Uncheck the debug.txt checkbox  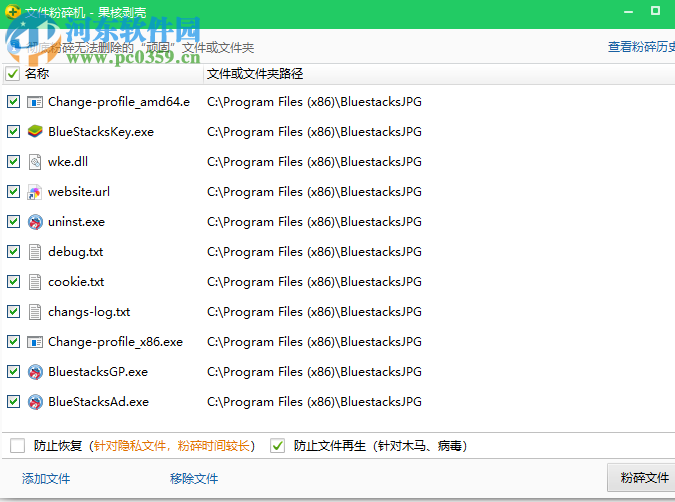point(13,251)
